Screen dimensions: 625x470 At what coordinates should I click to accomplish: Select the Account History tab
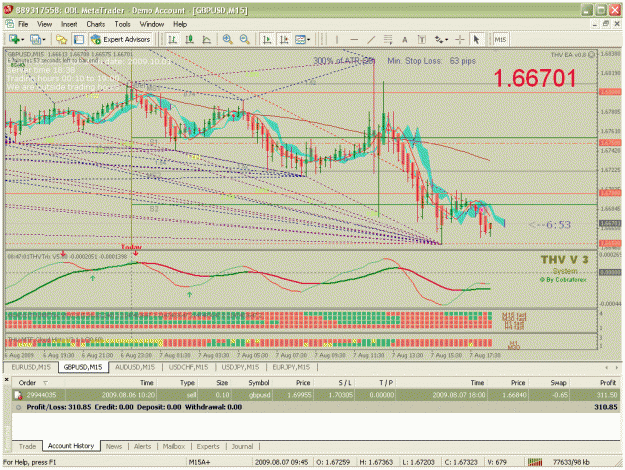pyautogui.click(x=71, y=446)
